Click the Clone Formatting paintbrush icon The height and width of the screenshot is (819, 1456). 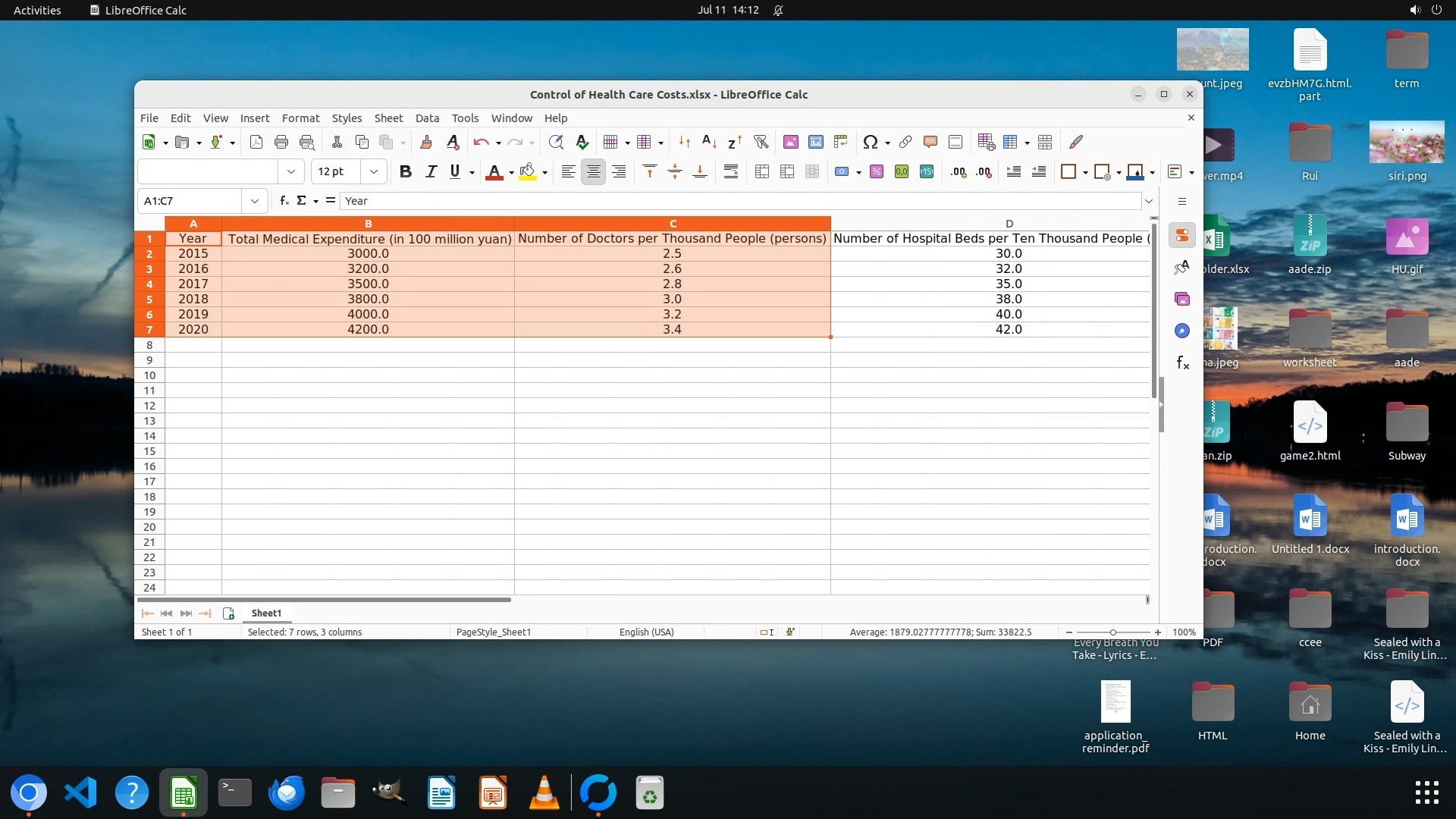tap(425, 142)
